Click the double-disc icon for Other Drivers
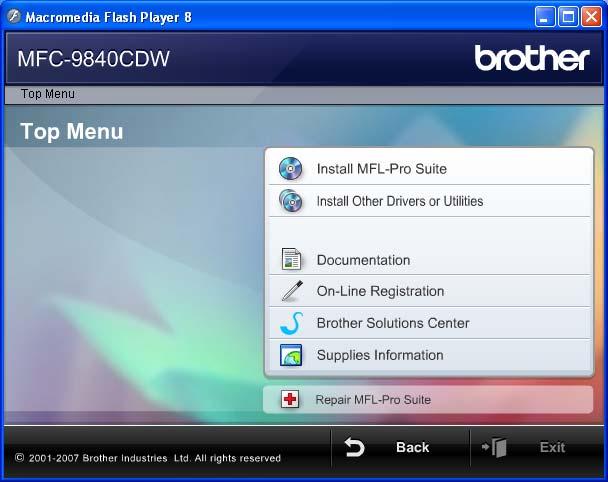The height and width of the screenshot is (482, 608). [290, 201]
